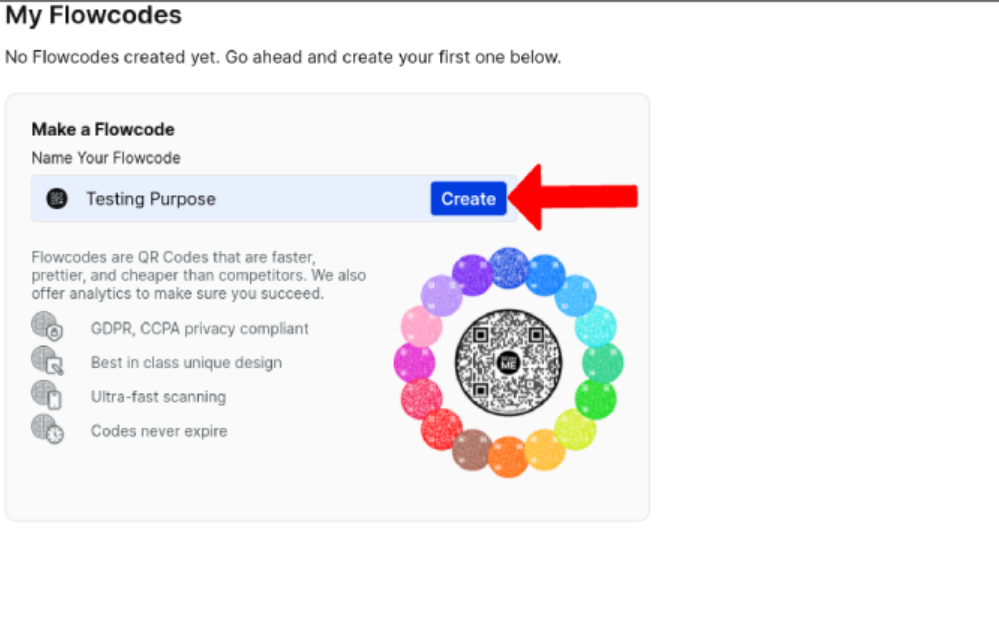The image size is (999, 629).
Task: Select the cyan Flowcode color circle
Action: pyautogui.click(x=596, y=326)
